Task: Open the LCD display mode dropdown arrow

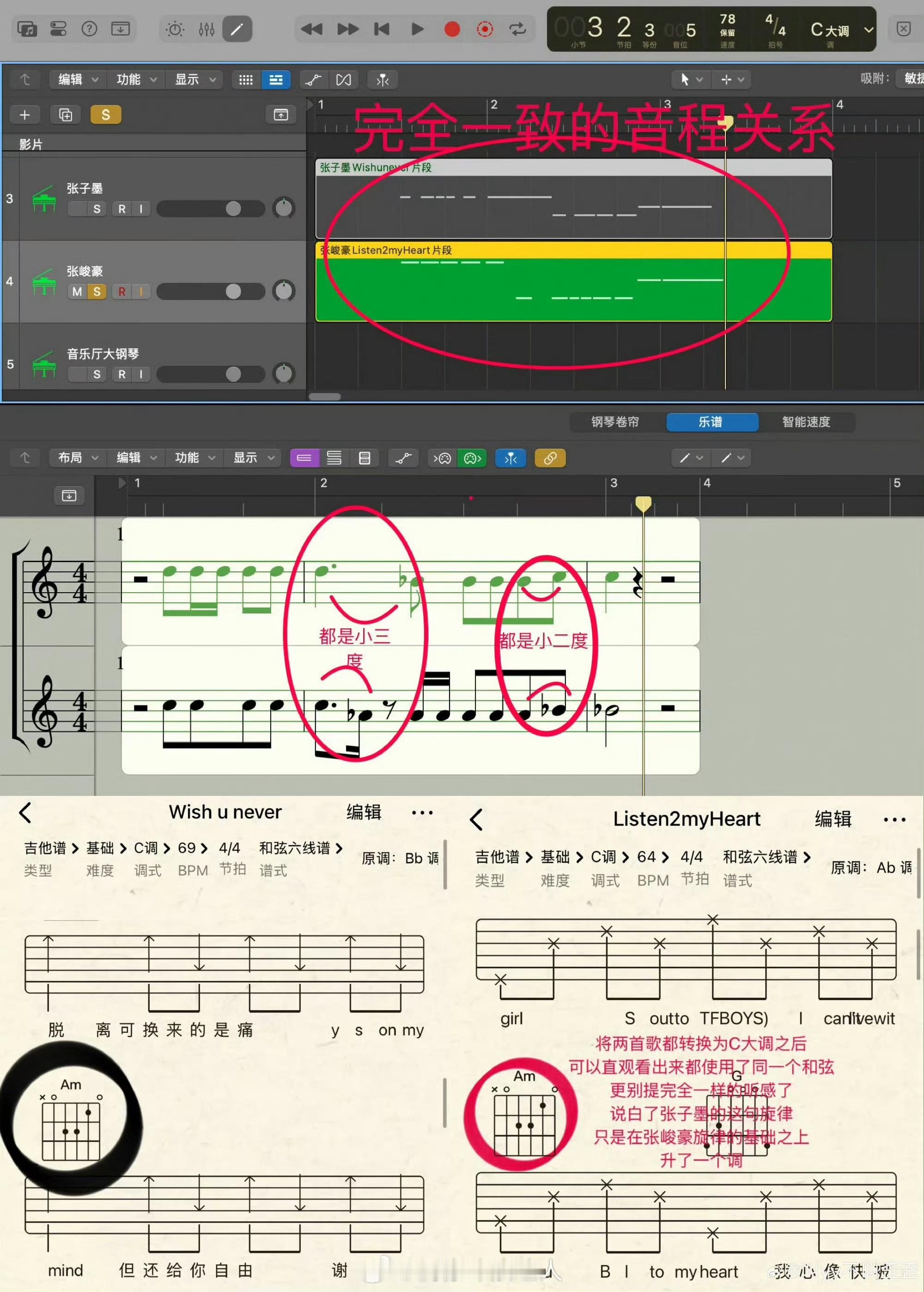Action: [868, 30]
